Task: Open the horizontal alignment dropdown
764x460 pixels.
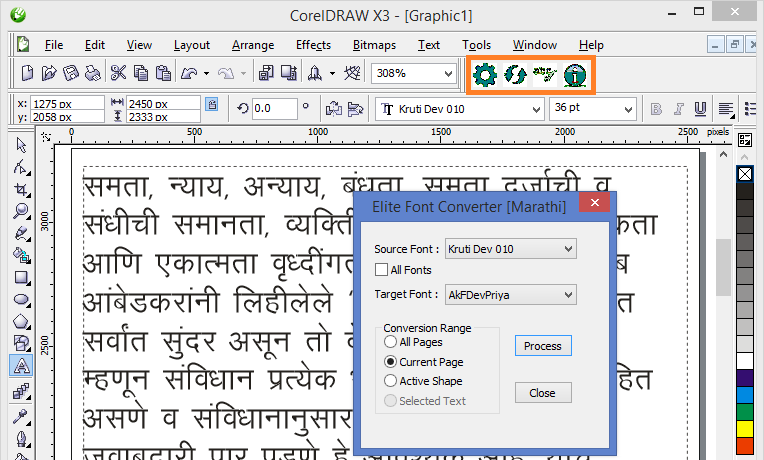Action: coord(726,109)
